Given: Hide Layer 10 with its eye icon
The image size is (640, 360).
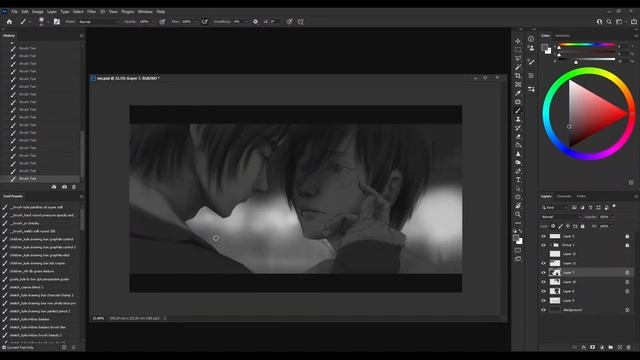Looking at the screenshot, I should coord(543,282).
